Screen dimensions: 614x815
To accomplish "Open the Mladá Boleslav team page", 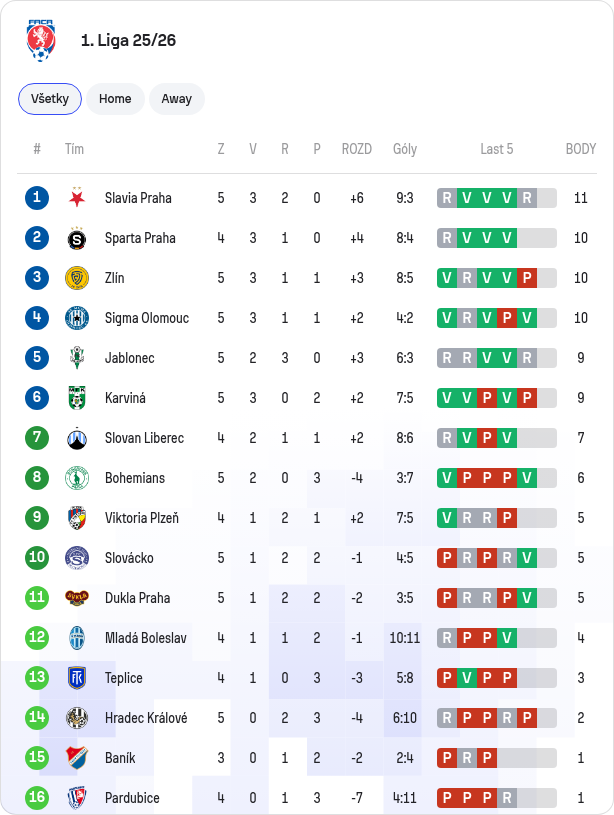I will pos(146,638).
